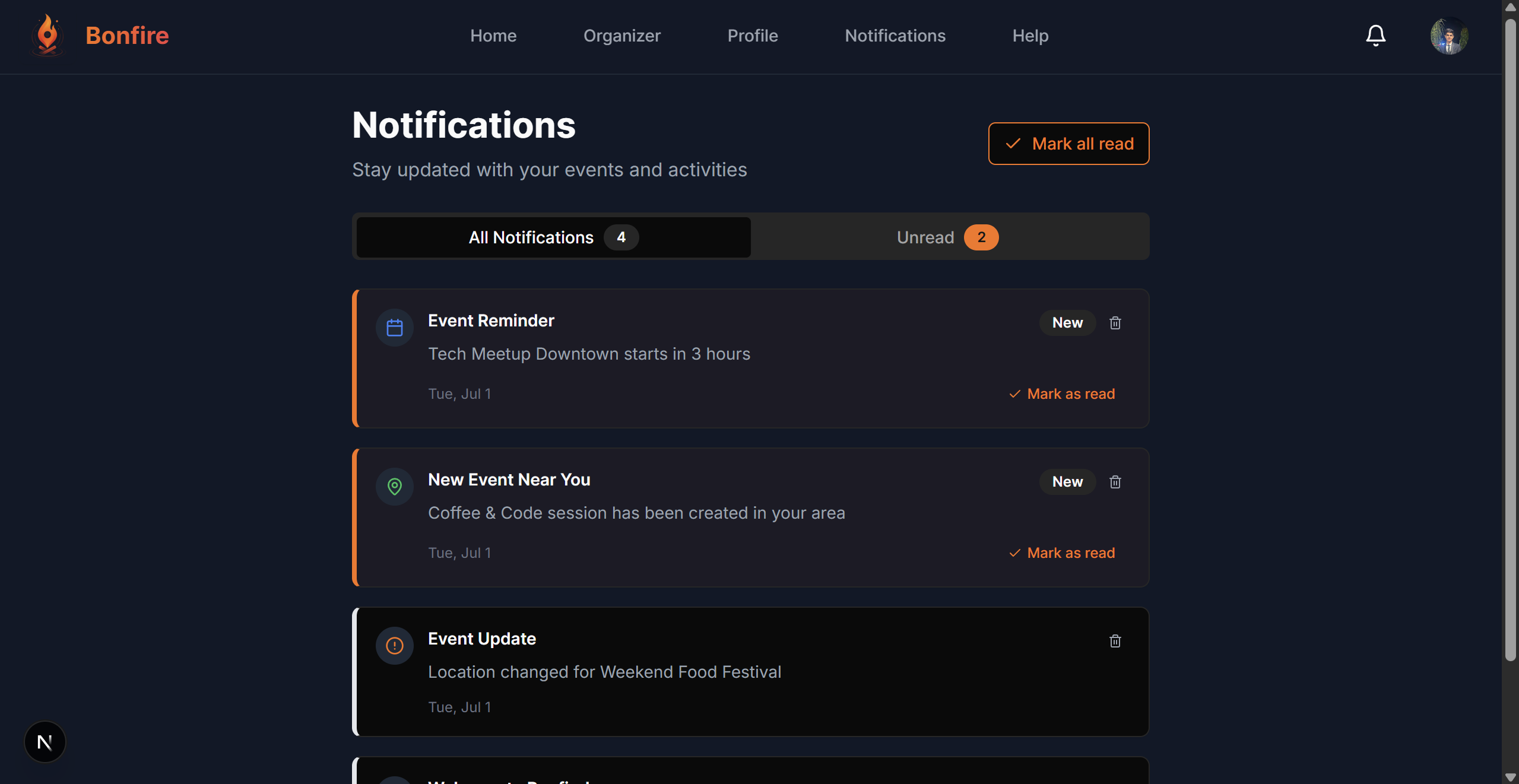1519x784 pixels.
Task: Click the location pin icon on nearby event
Action: click(x=395, y=487)
